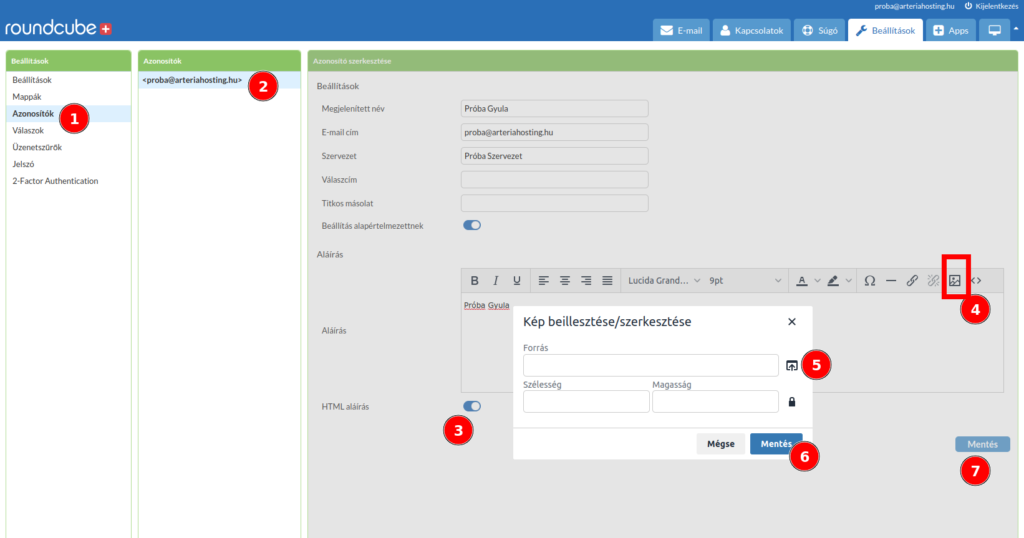Insert a link using the chain icon
The width and height of the screenshot is (1024, 538).
[912, 281]
